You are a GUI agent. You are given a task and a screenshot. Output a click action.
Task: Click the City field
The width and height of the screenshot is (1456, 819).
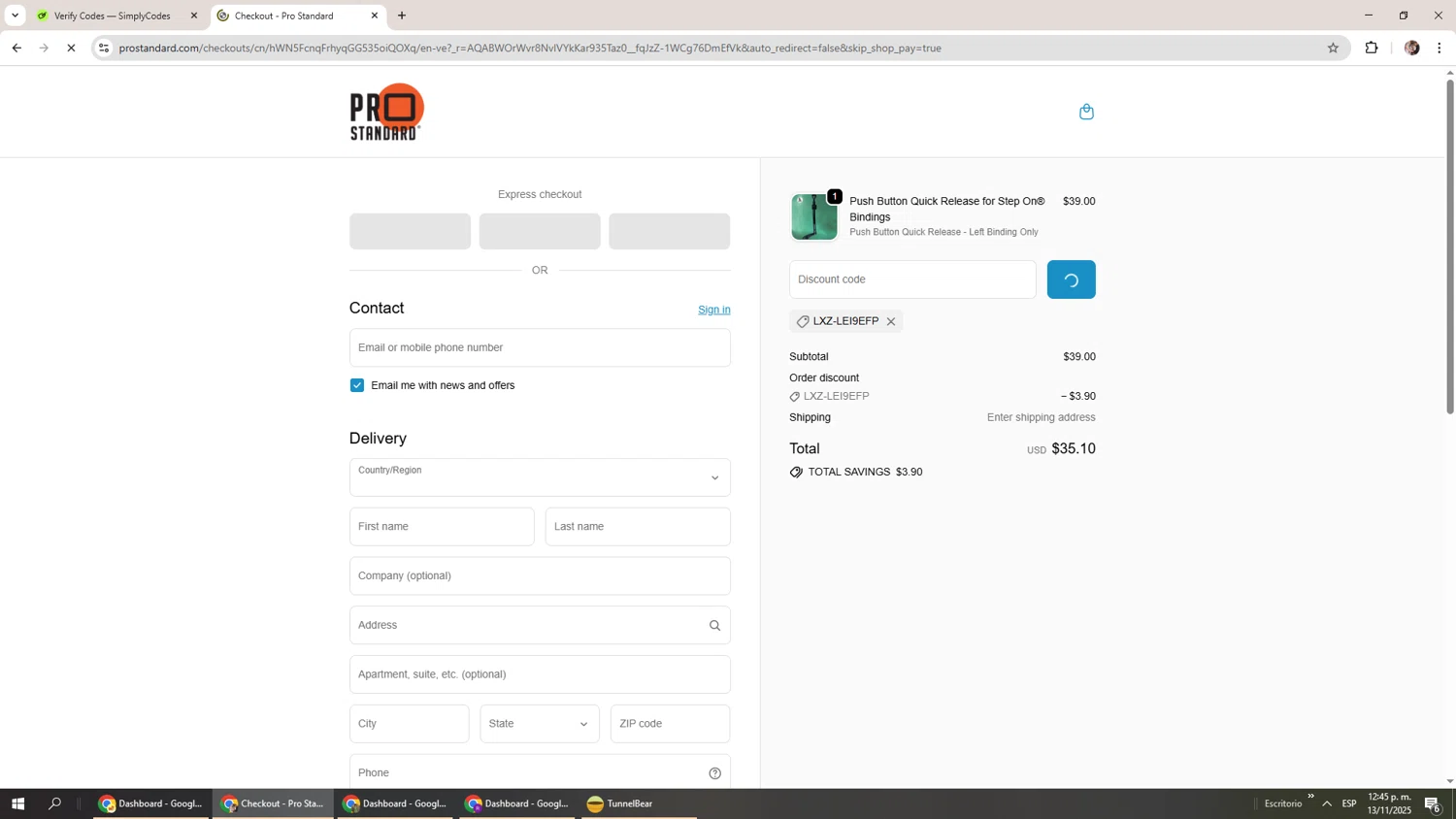pyautogui.click(x=409, y=724)
